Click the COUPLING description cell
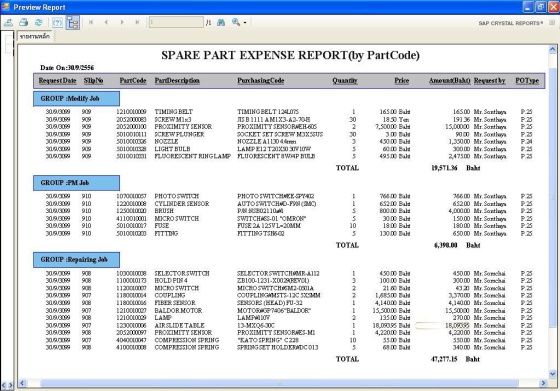Image resolution: width=560 pixels, height=391 pixels. tap(170, 295)
